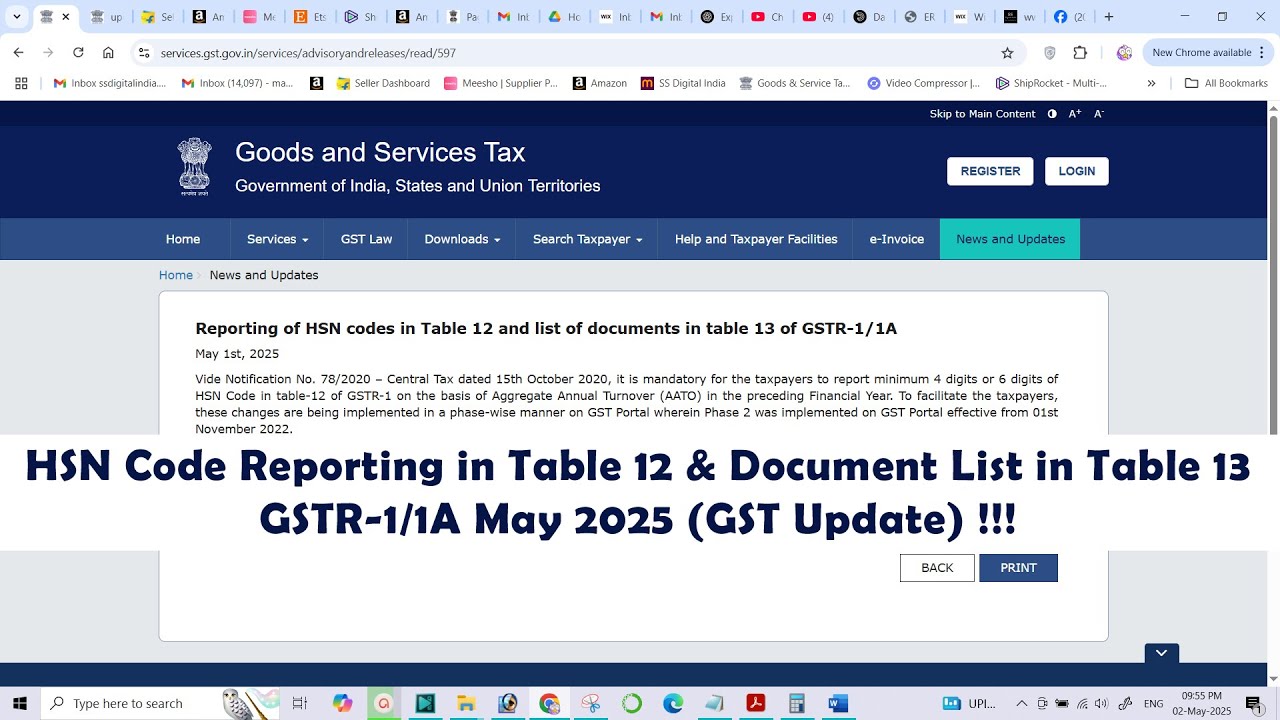Viewport: 1280px width, 720px height.
Task: Open the Calculator taskbar icon
Action: pos(797,704)
